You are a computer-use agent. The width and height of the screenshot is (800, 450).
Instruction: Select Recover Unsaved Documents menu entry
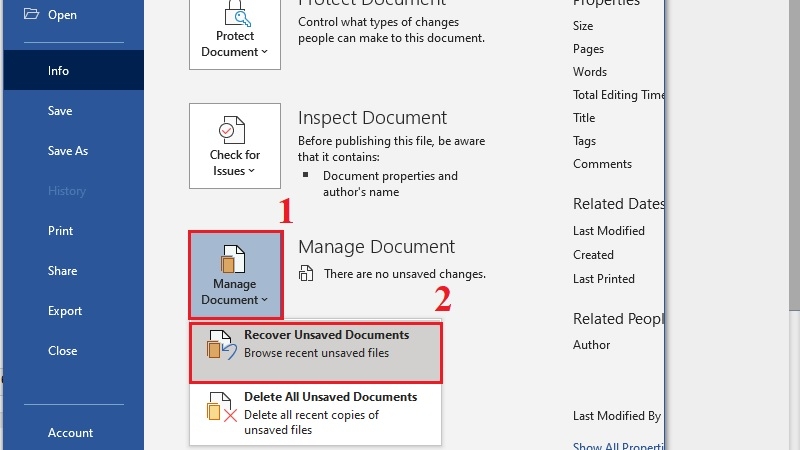316,352
